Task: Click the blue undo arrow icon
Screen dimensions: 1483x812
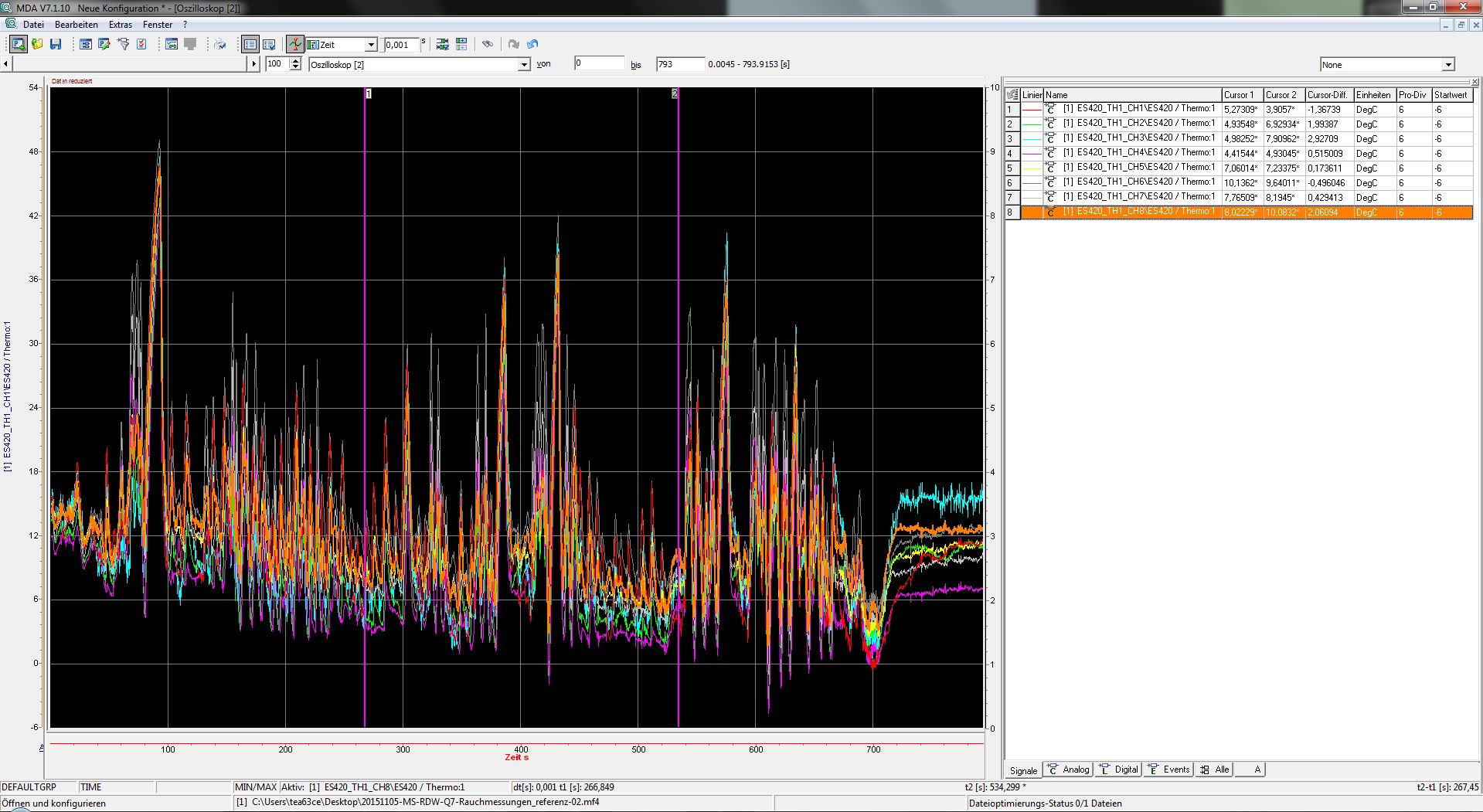Action: (532, 45)
